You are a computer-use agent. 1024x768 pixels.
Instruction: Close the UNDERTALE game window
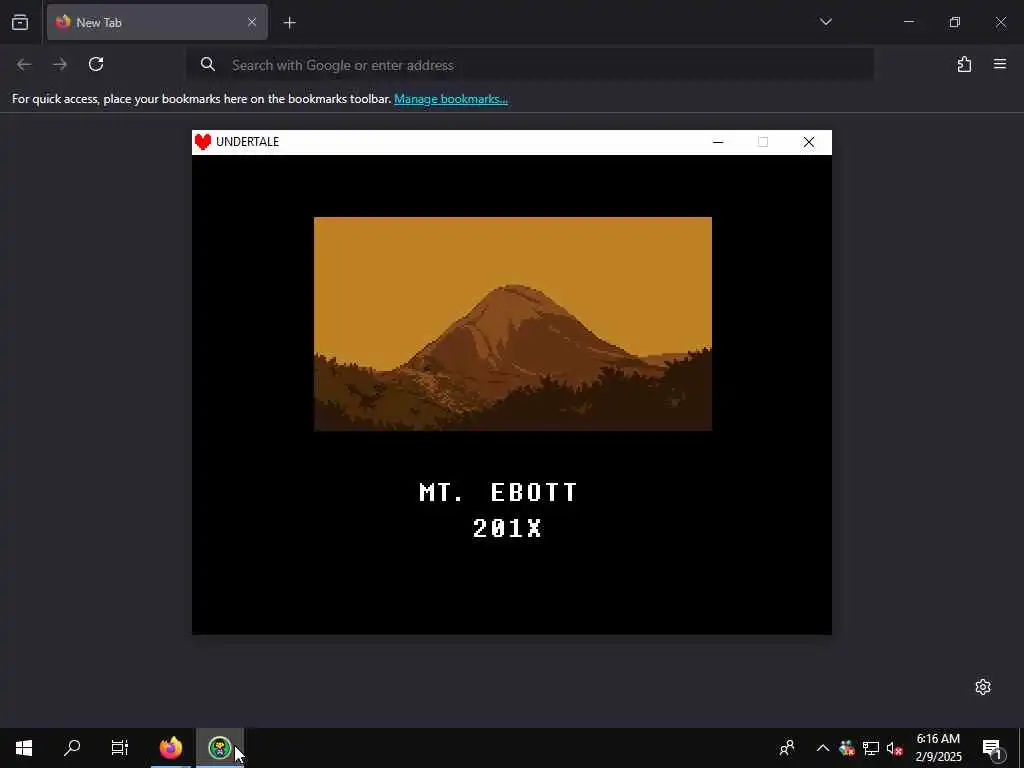pyautogui.click(x=808, y=142)
